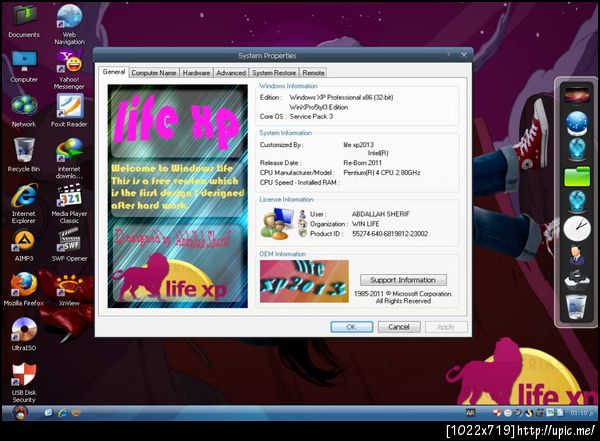Open the Web Navigation shortcut
The height and width of the screenshot is (441, 600).
pos(69,24)
